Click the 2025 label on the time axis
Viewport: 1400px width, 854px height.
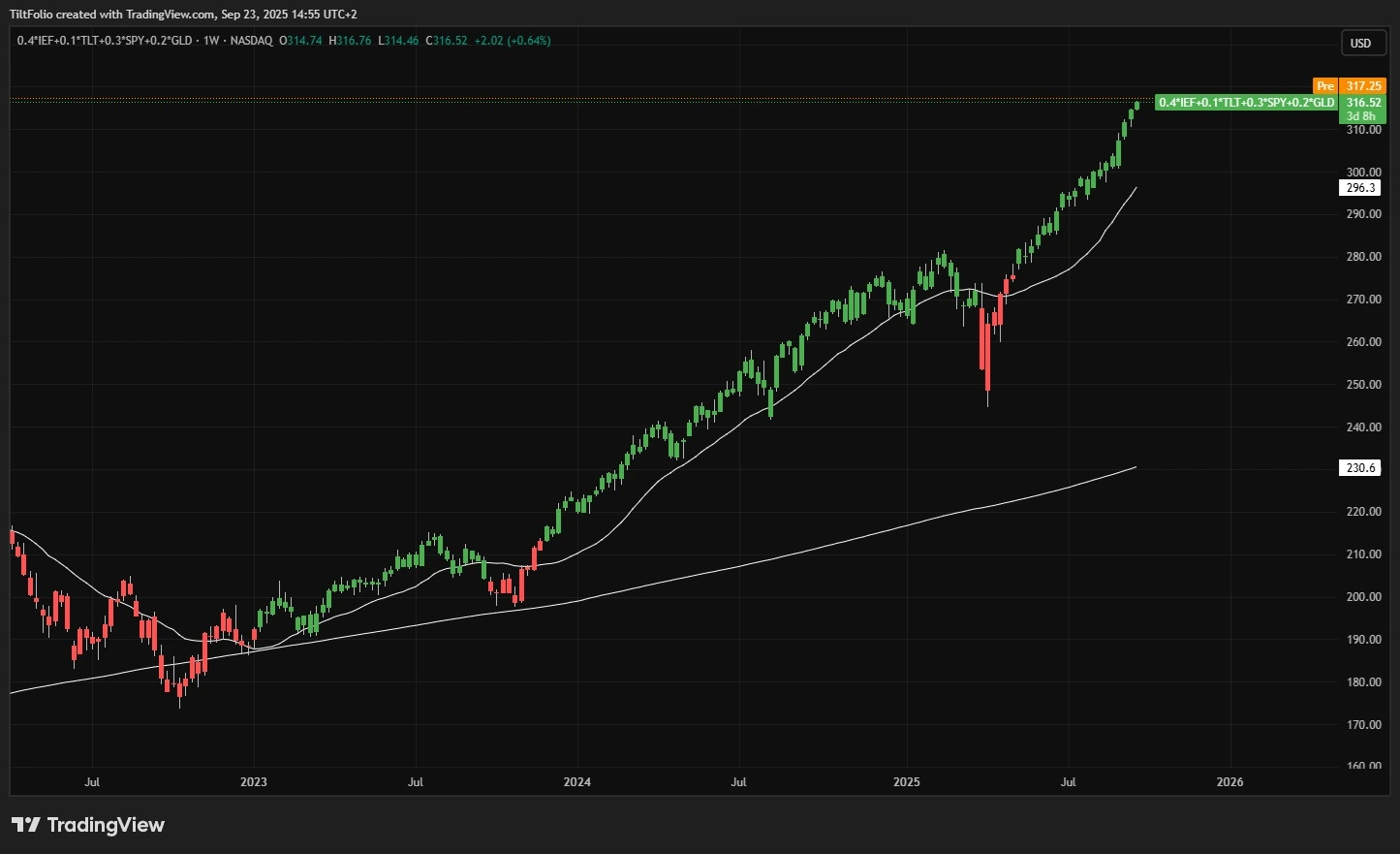pyautogui.click(x=907, y=781)
